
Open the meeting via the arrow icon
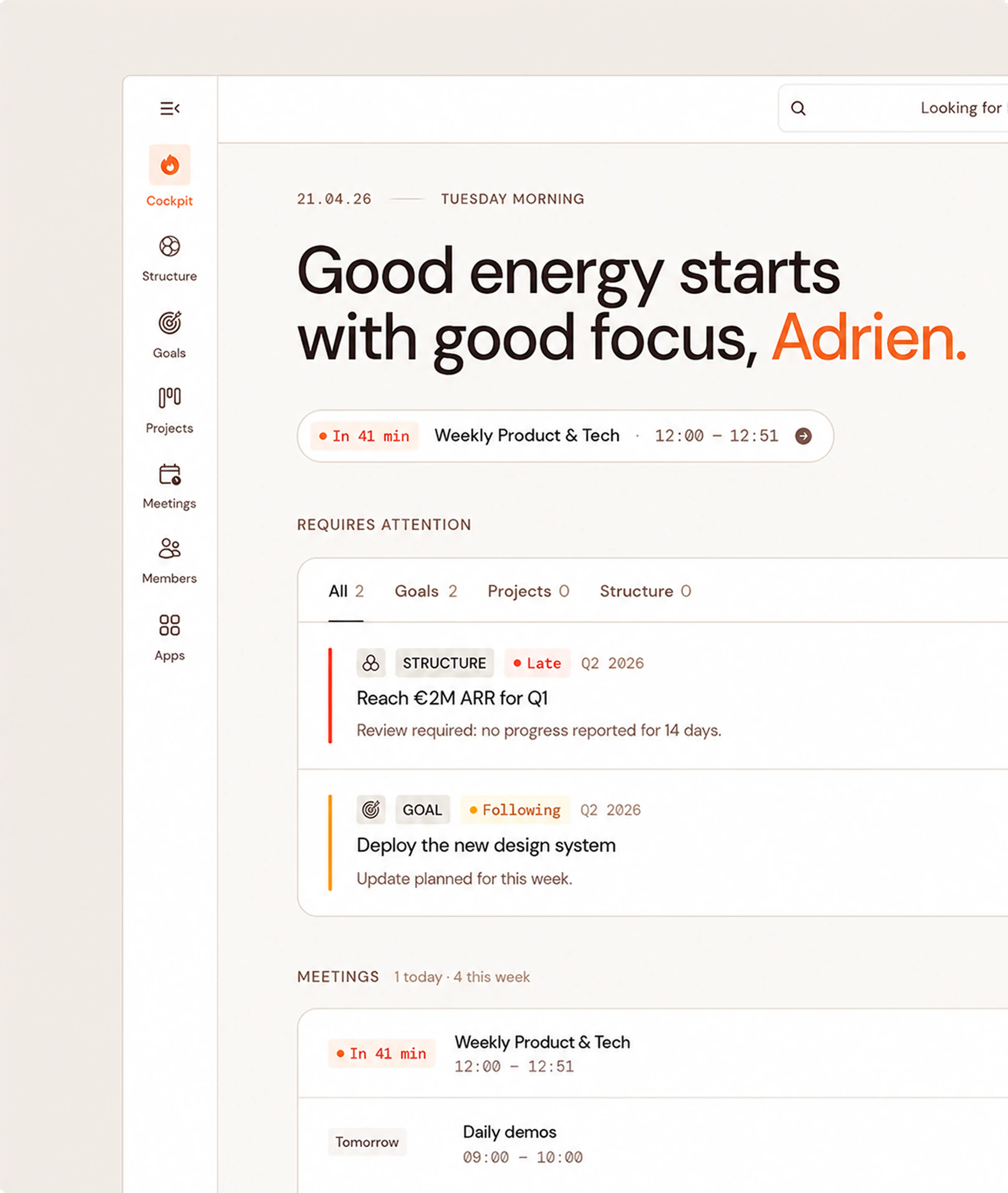coord(803,436)
